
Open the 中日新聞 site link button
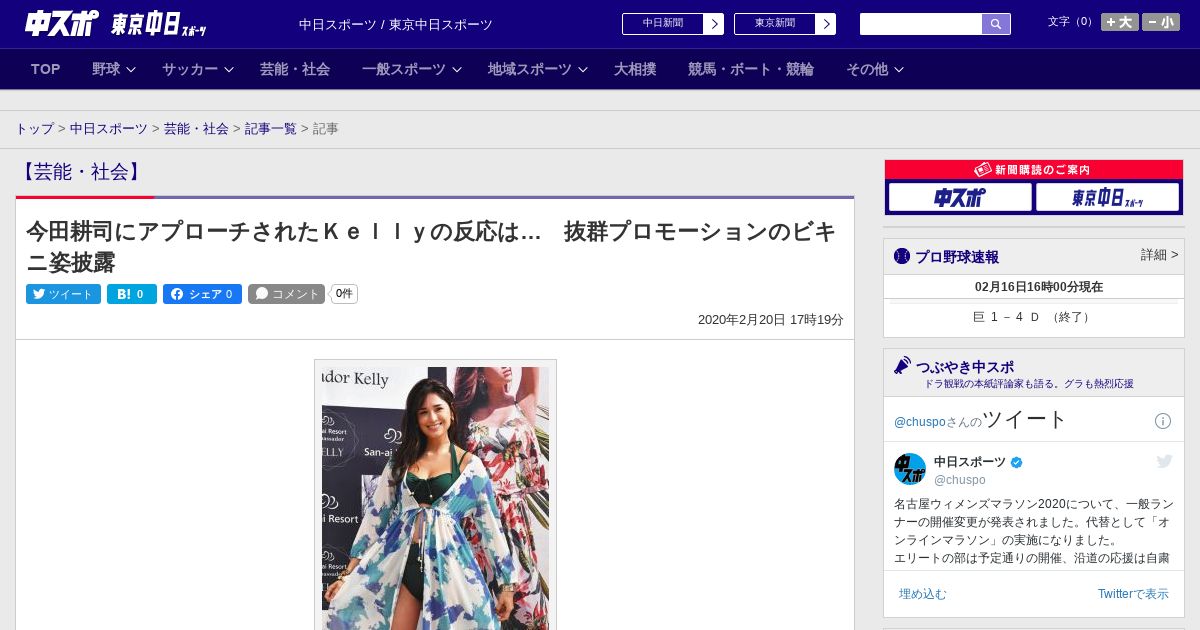point(673,24)
